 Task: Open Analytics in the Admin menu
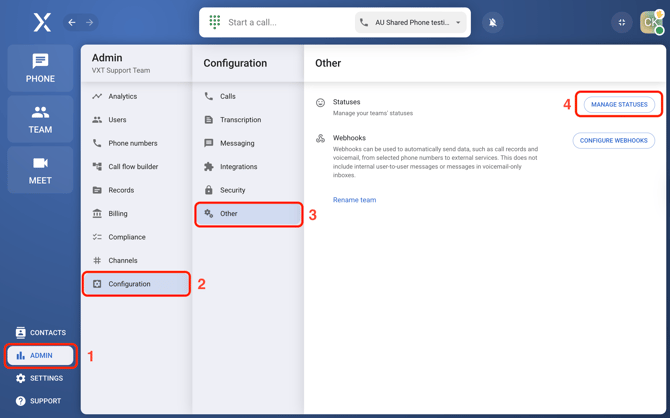pyautogui.click(x=136, y=96)
